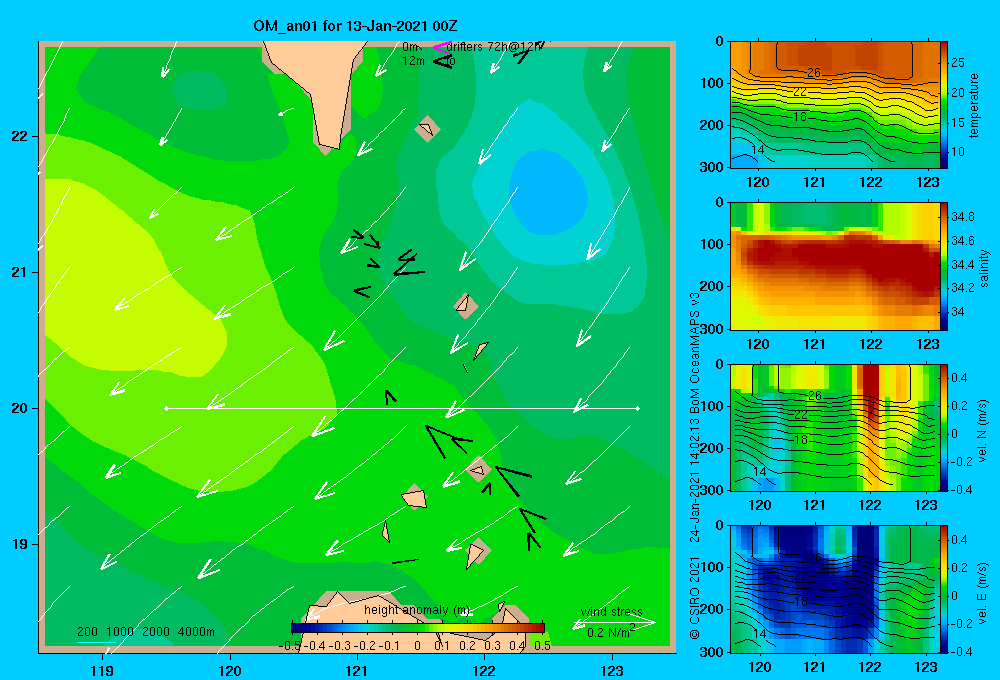Click the '100' depth label on the temperature panel
Image resolution: width=1000 pixels, height=680 pixels.
[713, 83]
